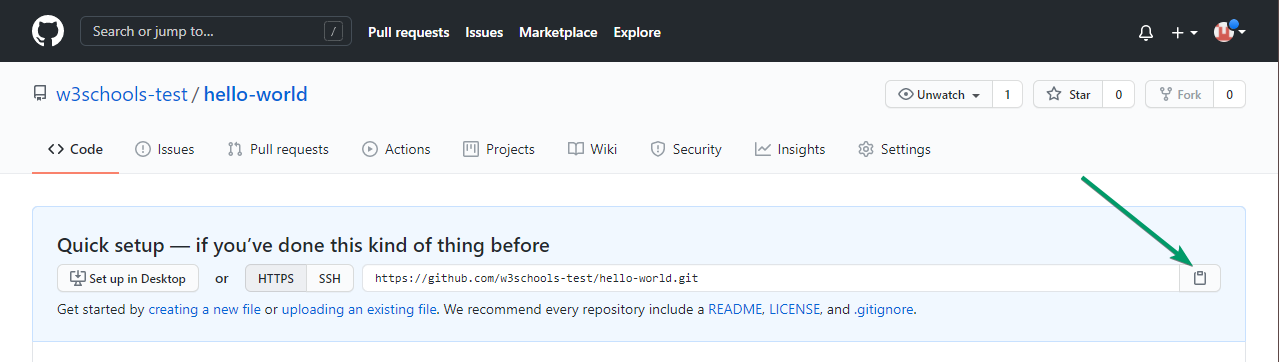Screen dimensions: 1279x362
Task: View the forks count next to Fork
Action: tap(1229, 95)
